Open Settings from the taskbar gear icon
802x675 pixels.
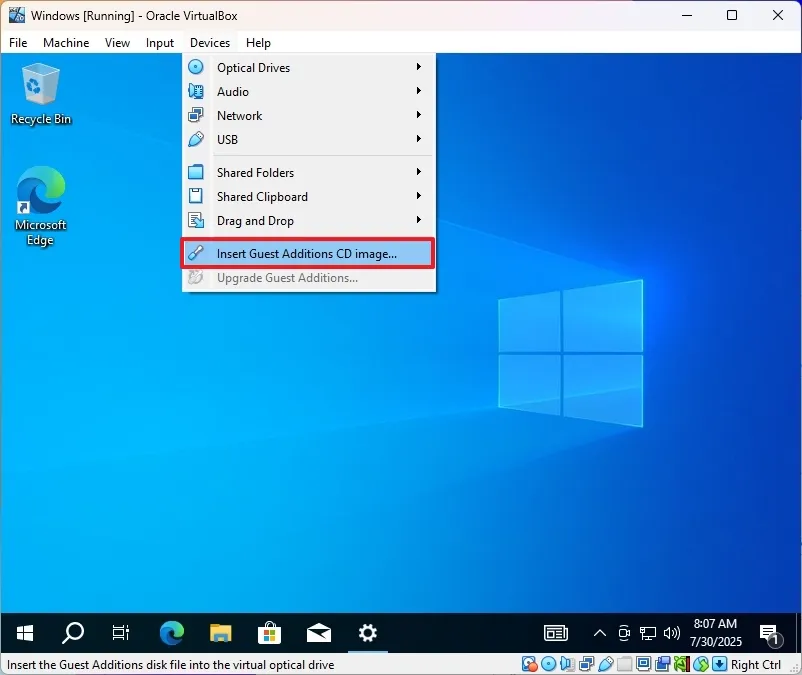tap(367, 633)
